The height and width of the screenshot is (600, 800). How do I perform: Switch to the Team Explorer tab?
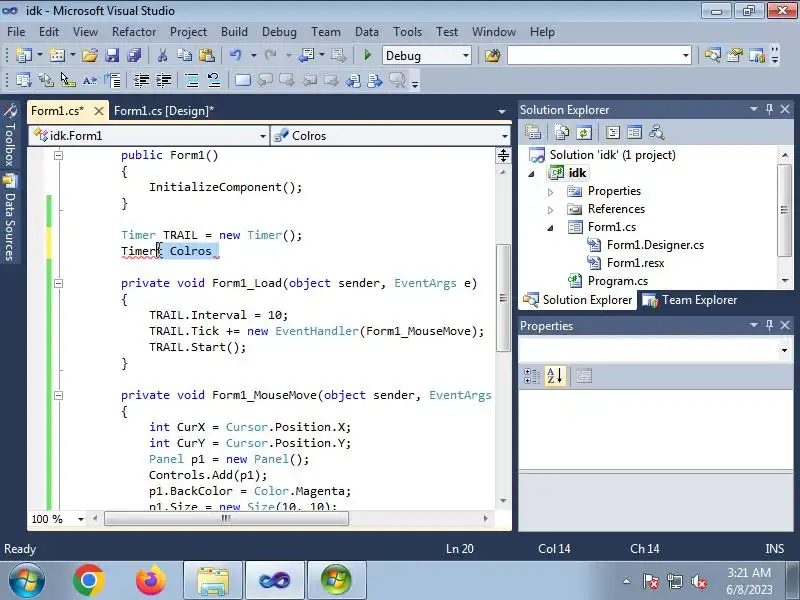point(692,300)
